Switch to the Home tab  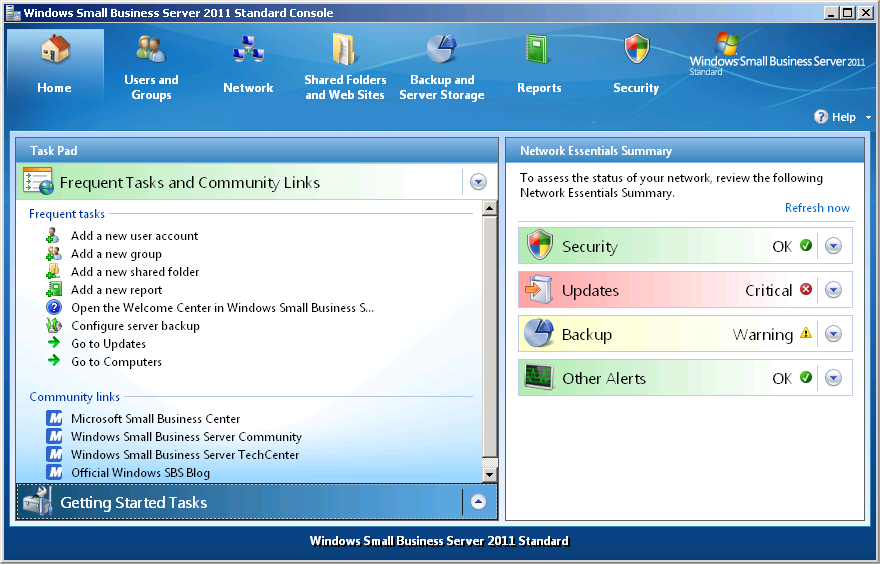tap(55, 65)
